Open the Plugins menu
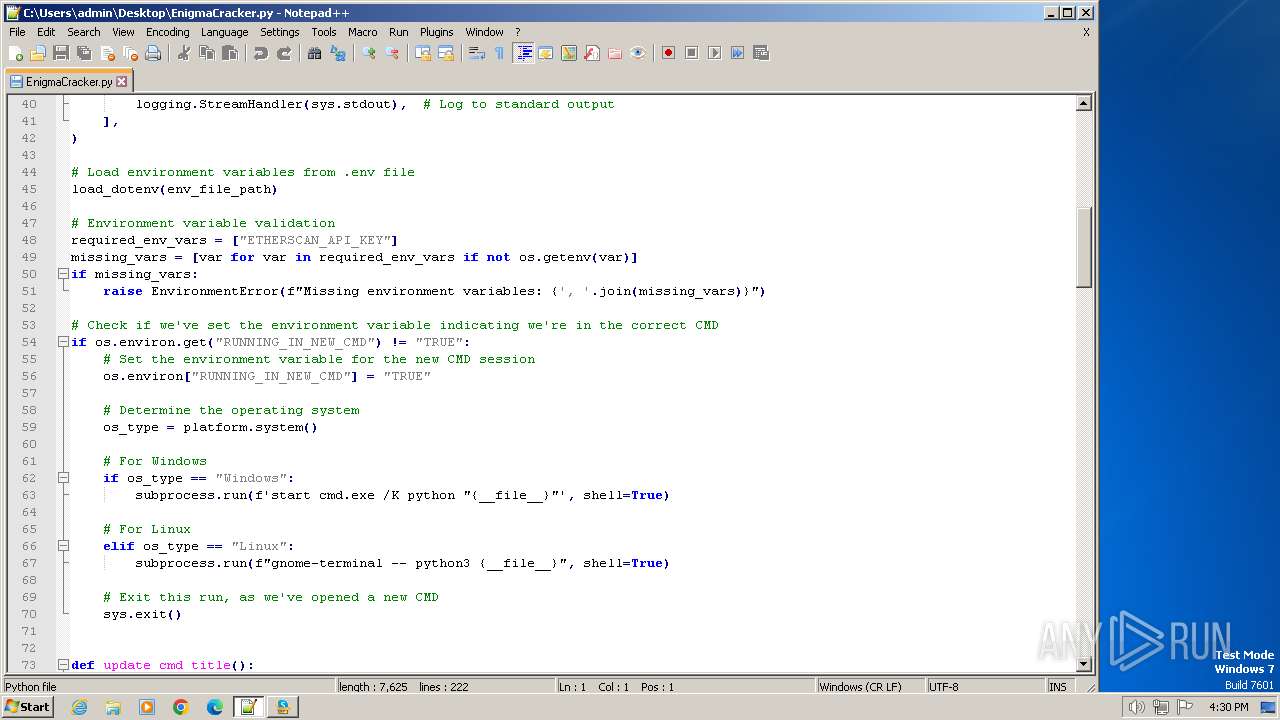The image size is (1280, 720). pos(436,32)
